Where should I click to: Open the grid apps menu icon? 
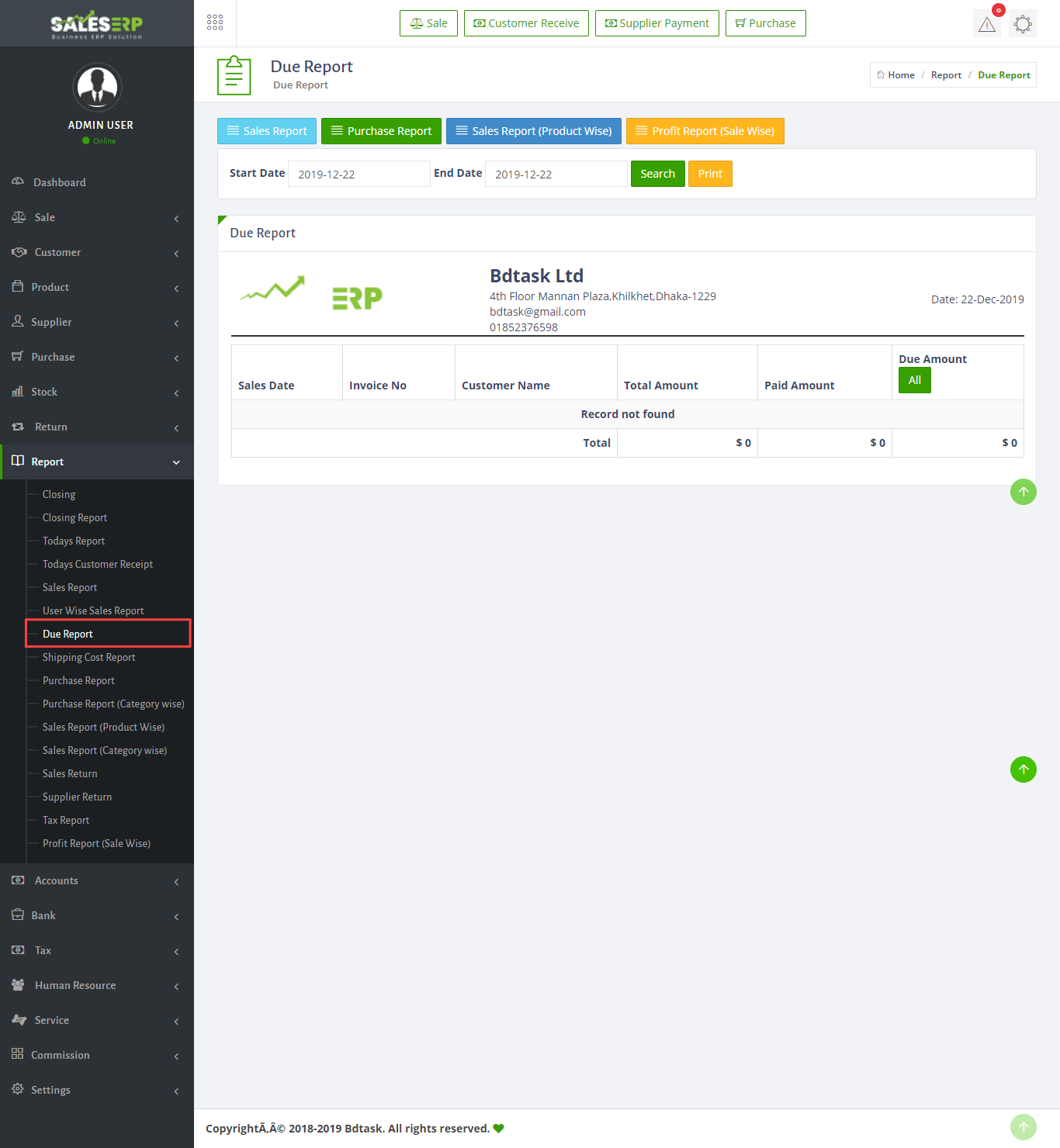(215, 22)
